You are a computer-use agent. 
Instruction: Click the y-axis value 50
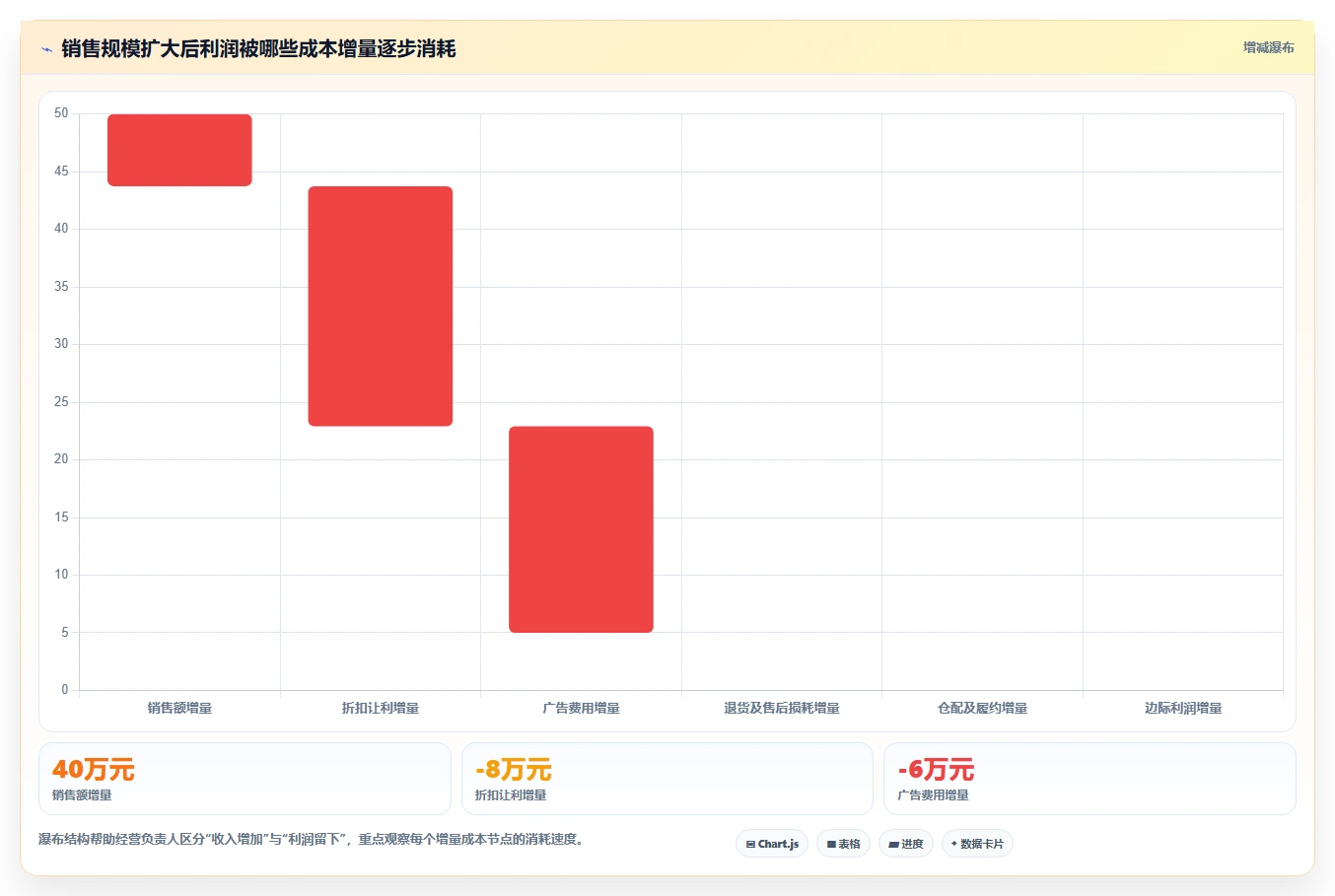pyautogui.click(x=61, y=113)
